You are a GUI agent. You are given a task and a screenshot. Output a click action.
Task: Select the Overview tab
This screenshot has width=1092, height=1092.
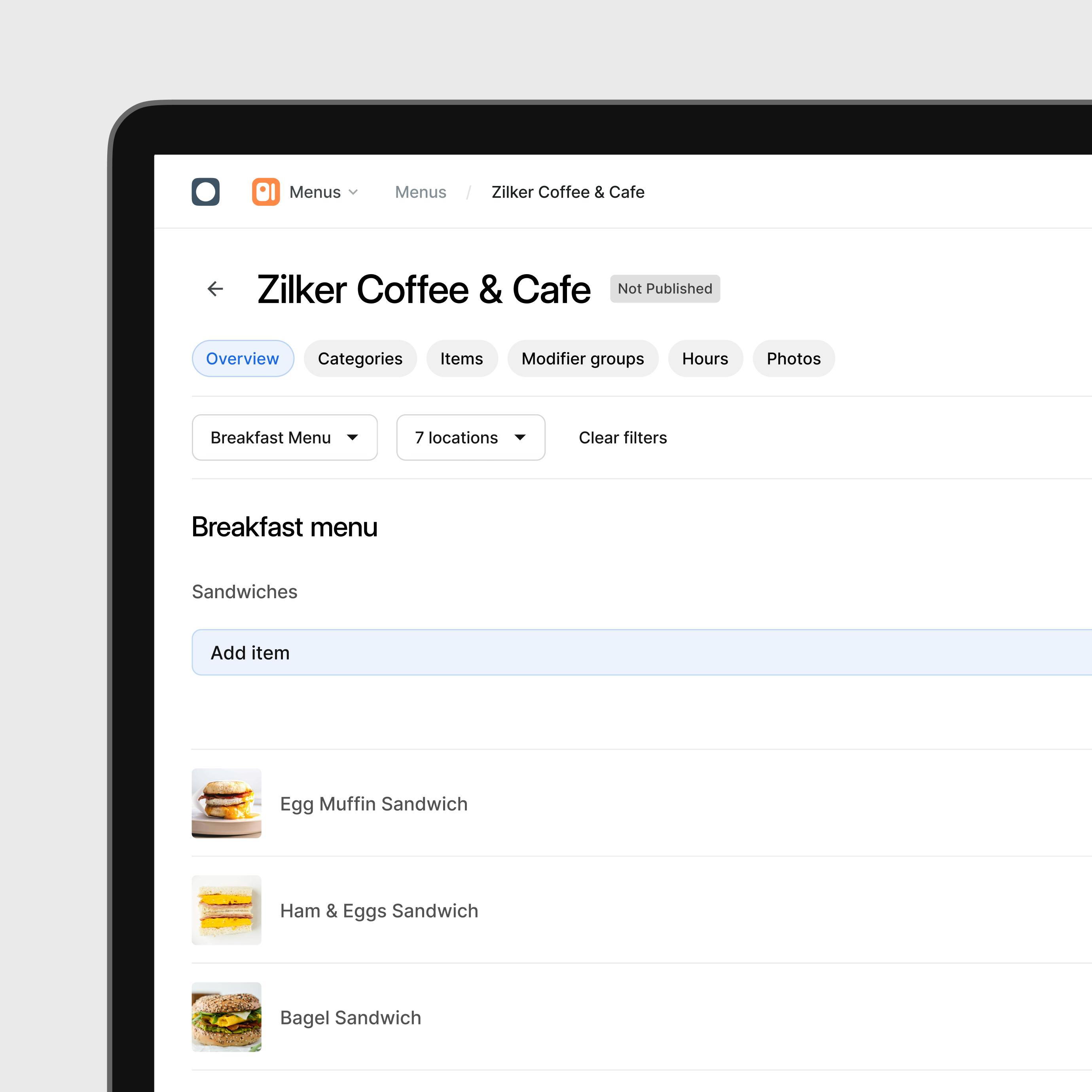243,358
